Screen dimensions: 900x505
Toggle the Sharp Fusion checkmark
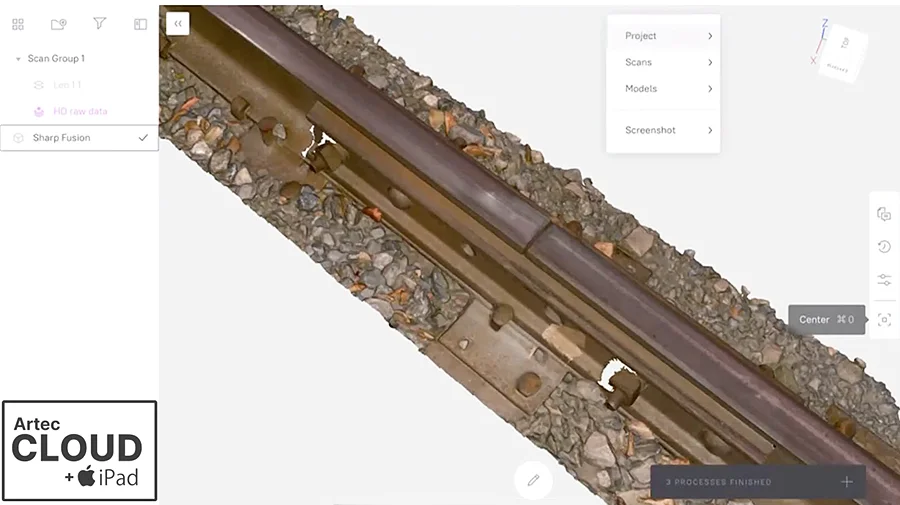(143, 138)
